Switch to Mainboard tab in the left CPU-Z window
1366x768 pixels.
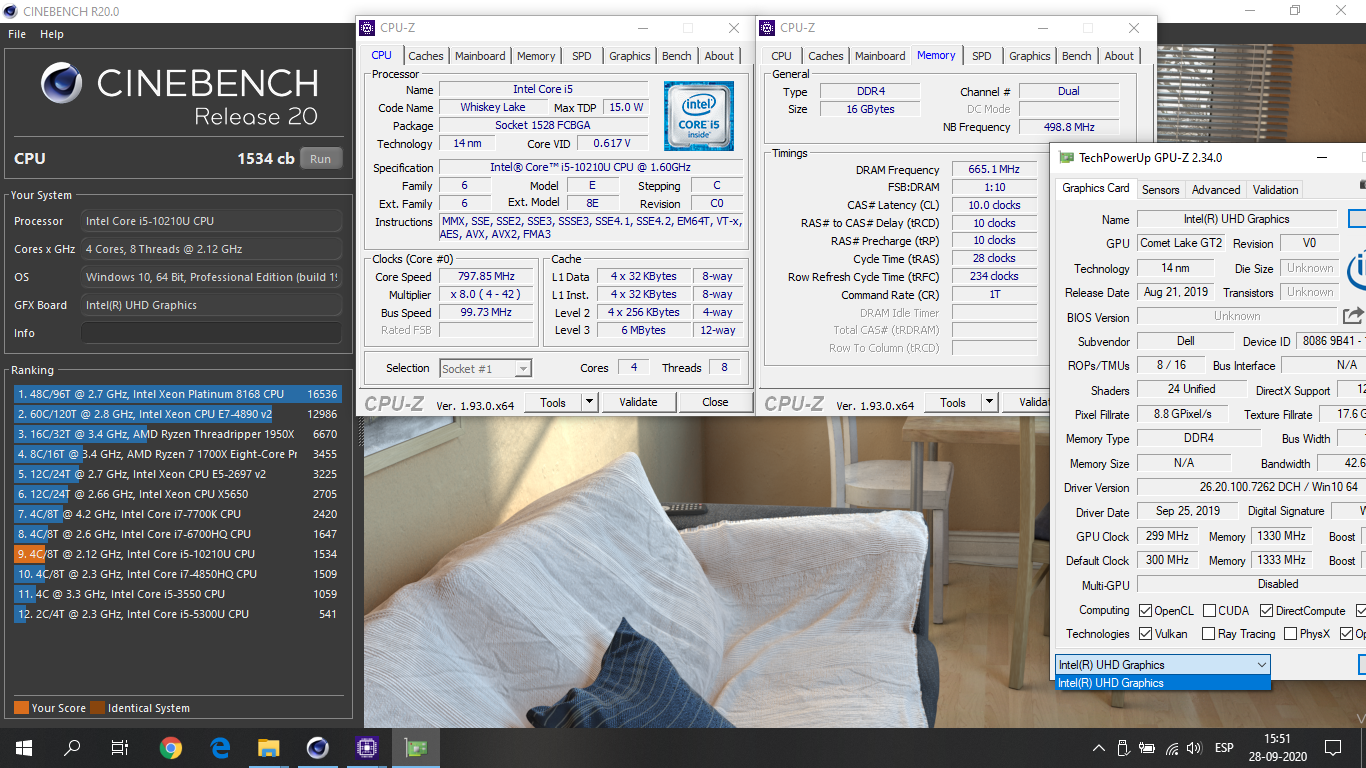480,56
